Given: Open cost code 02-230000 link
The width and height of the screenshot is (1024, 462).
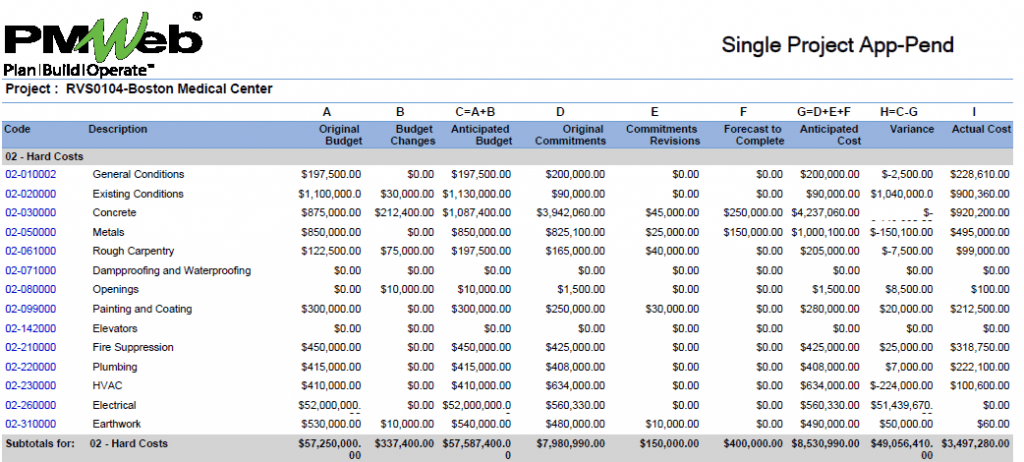Looking at the screenshot, I should coord(31,386).
